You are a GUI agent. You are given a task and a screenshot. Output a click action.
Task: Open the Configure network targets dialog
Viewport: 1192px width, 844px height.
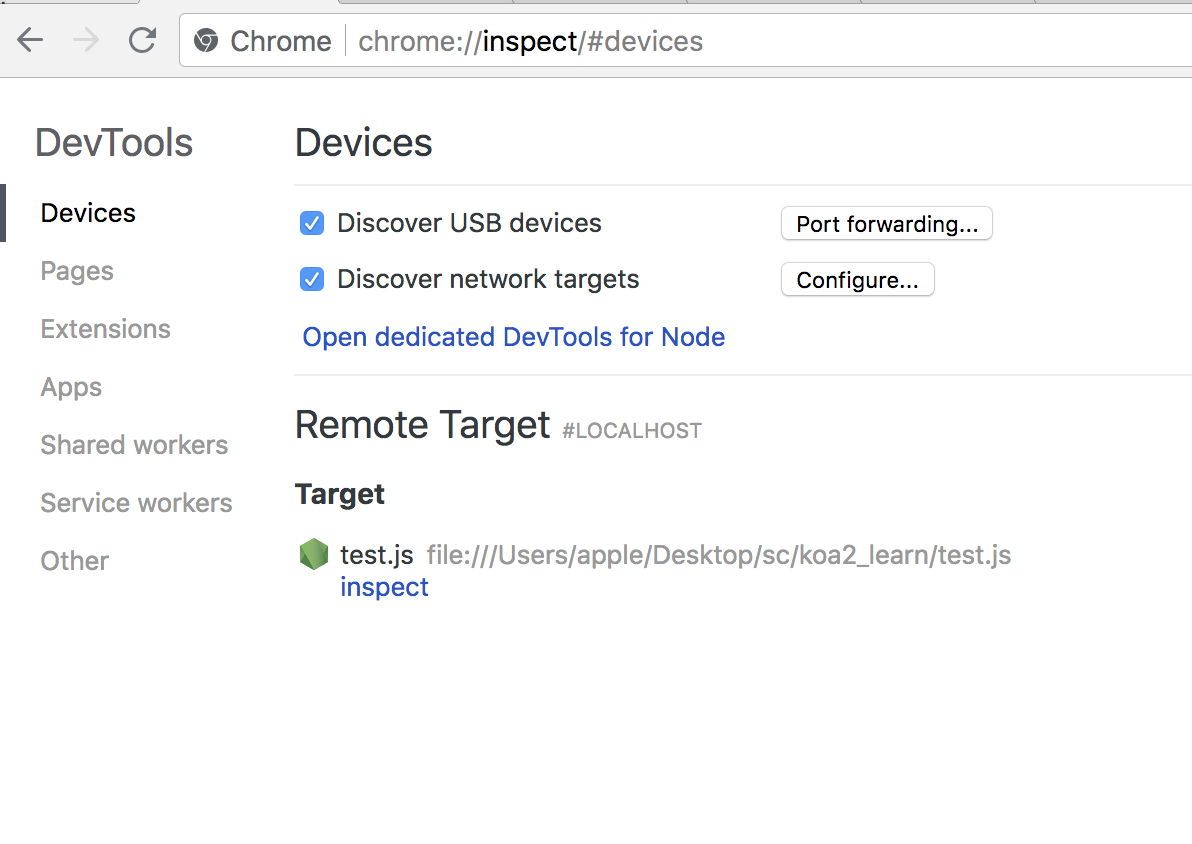[858, 280]
